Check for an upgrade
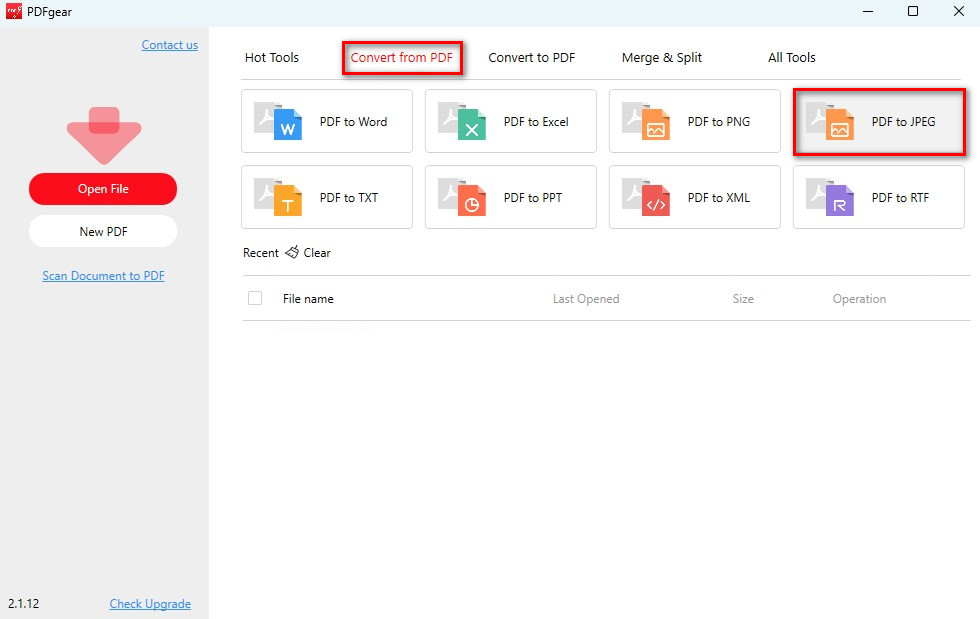Image resolution: width=980 pixels, height=619 pixels. [x=150, y=604]
